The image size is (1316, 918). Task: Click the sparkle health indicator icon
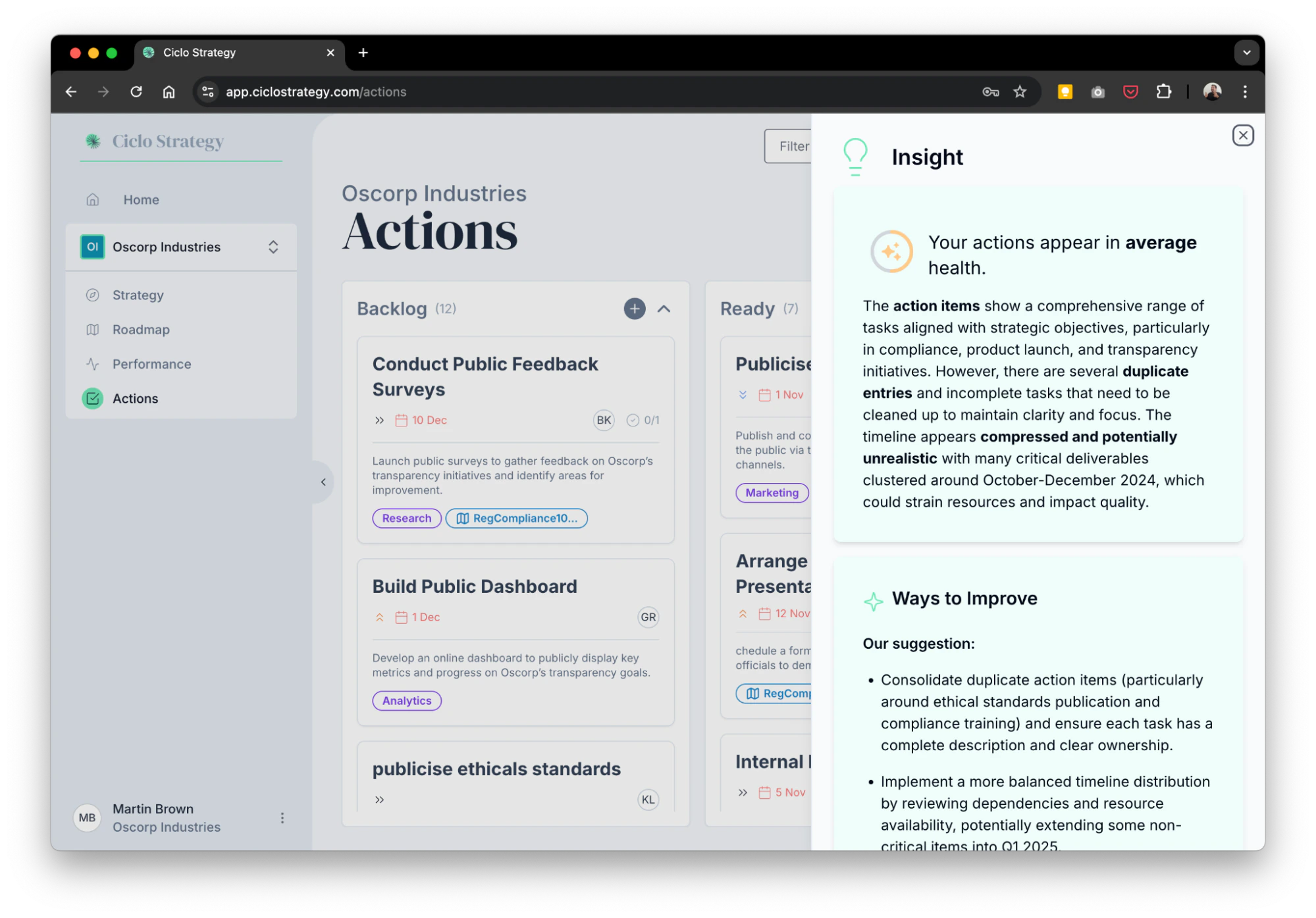coord(891,251)
